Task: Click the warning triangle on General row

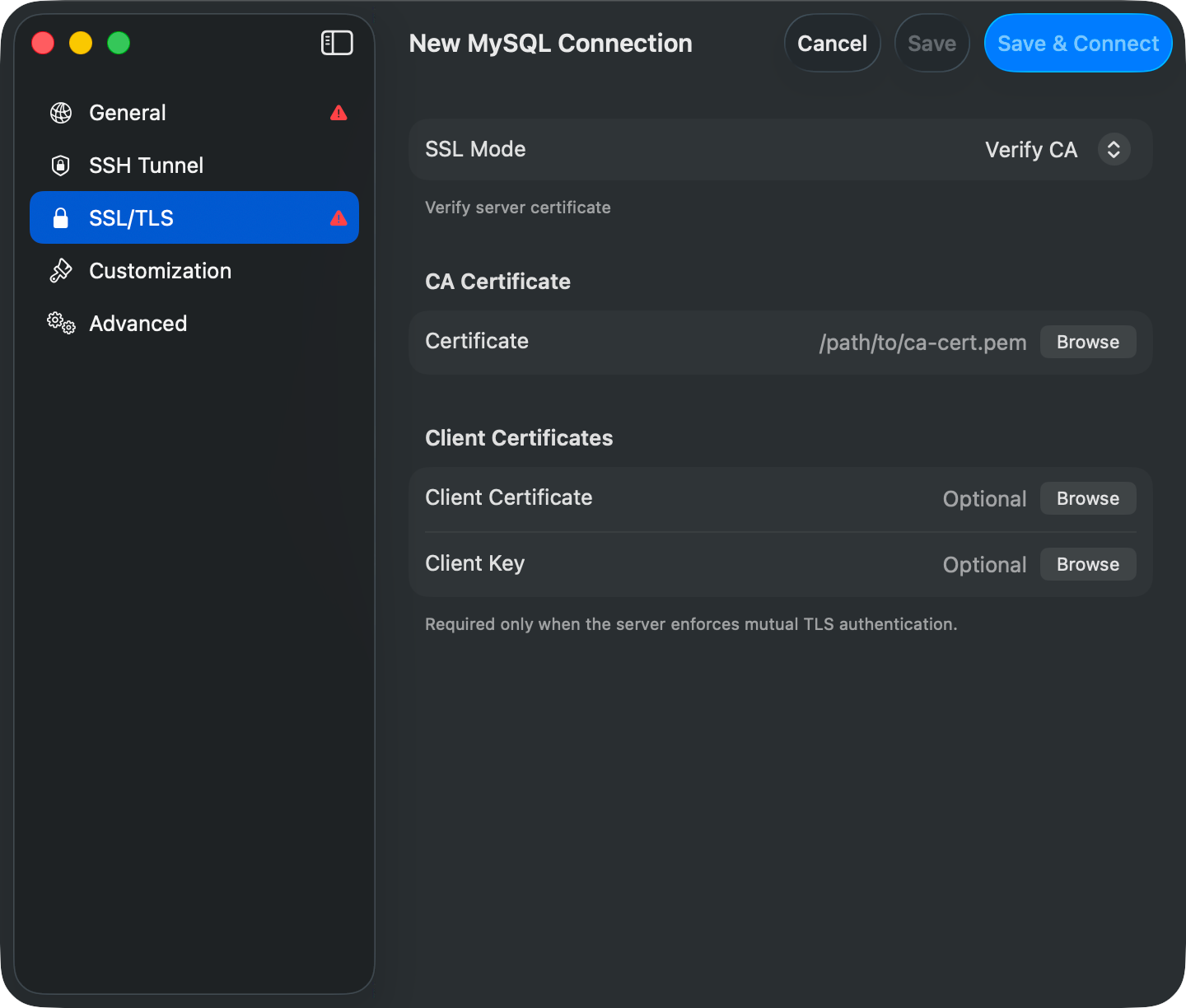Action: (x=339, y=113)
